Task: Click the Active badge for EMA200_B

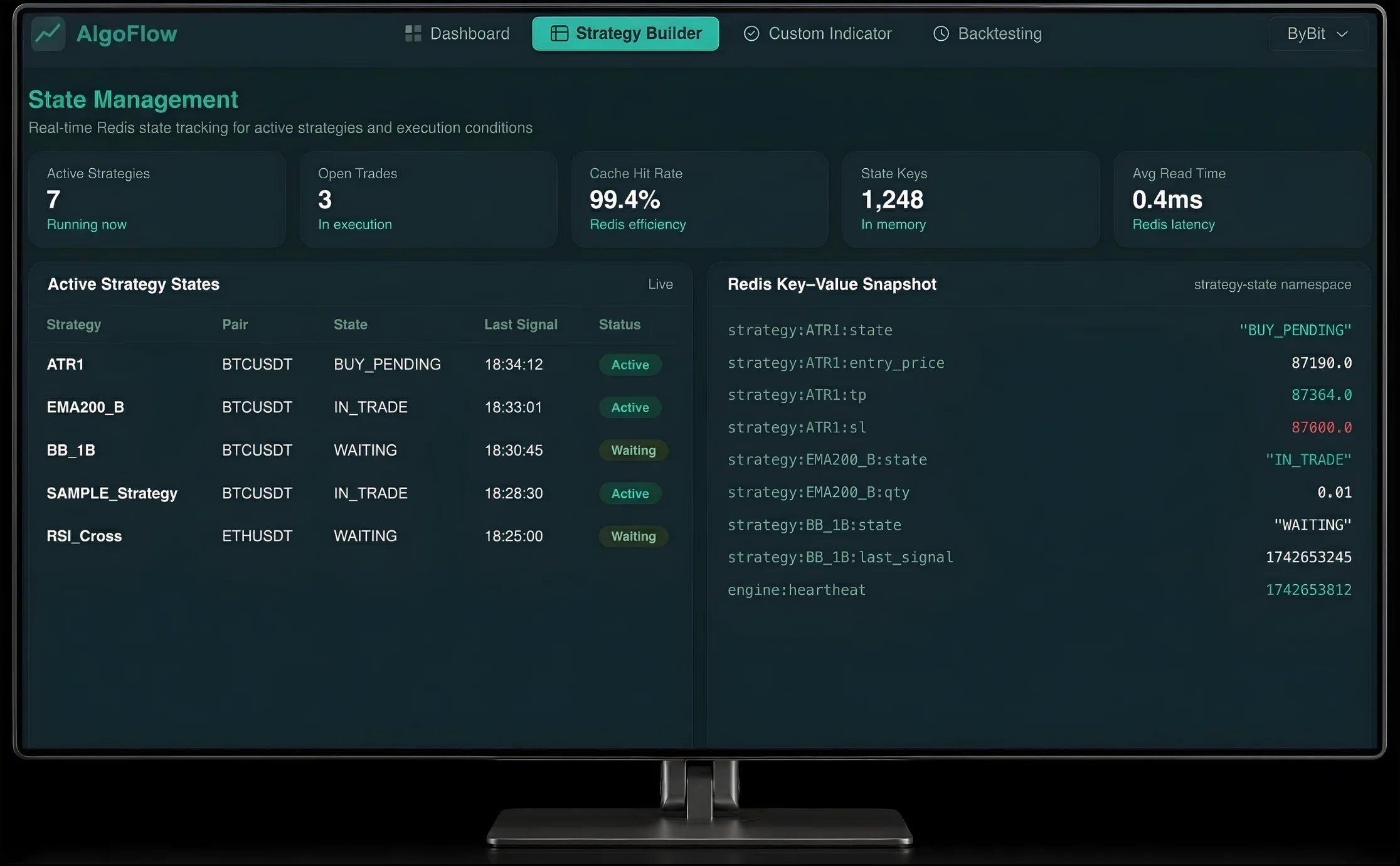Action: [630, 407]
